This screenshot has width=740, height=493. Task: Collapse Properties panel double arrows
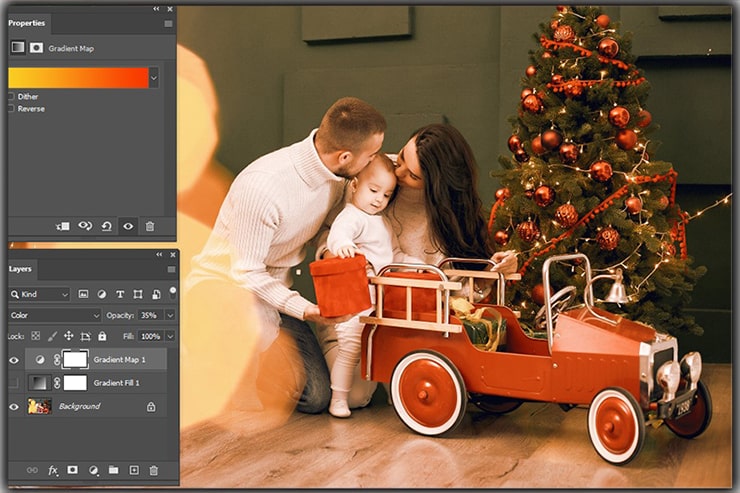coord(156,9)
